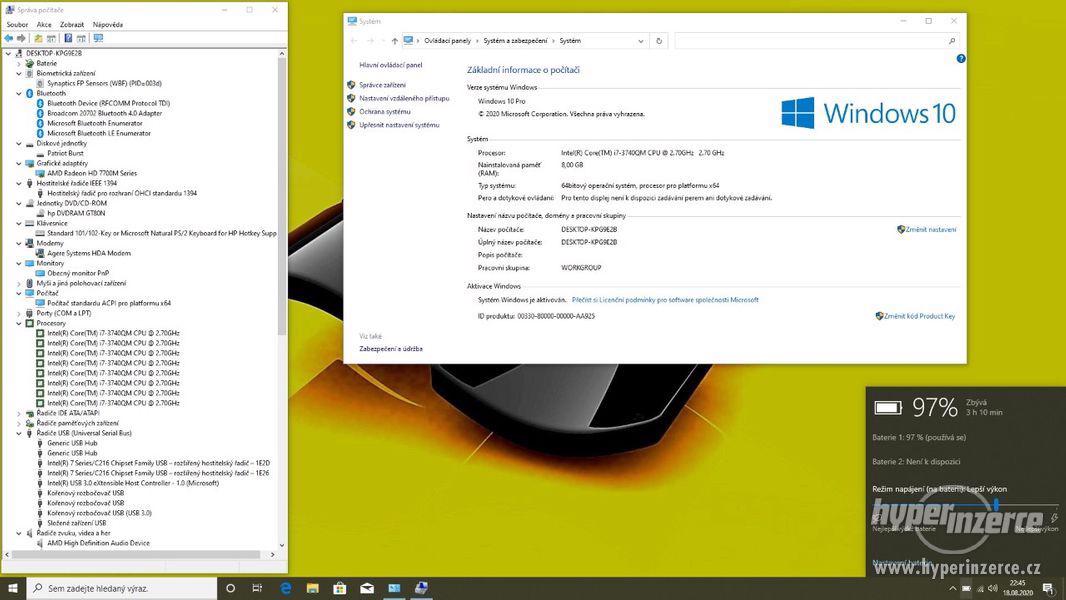The image size is (1066, 600).
Task: Click the blue Help question mark toolbar icon
Action: (x=68, y=39)
